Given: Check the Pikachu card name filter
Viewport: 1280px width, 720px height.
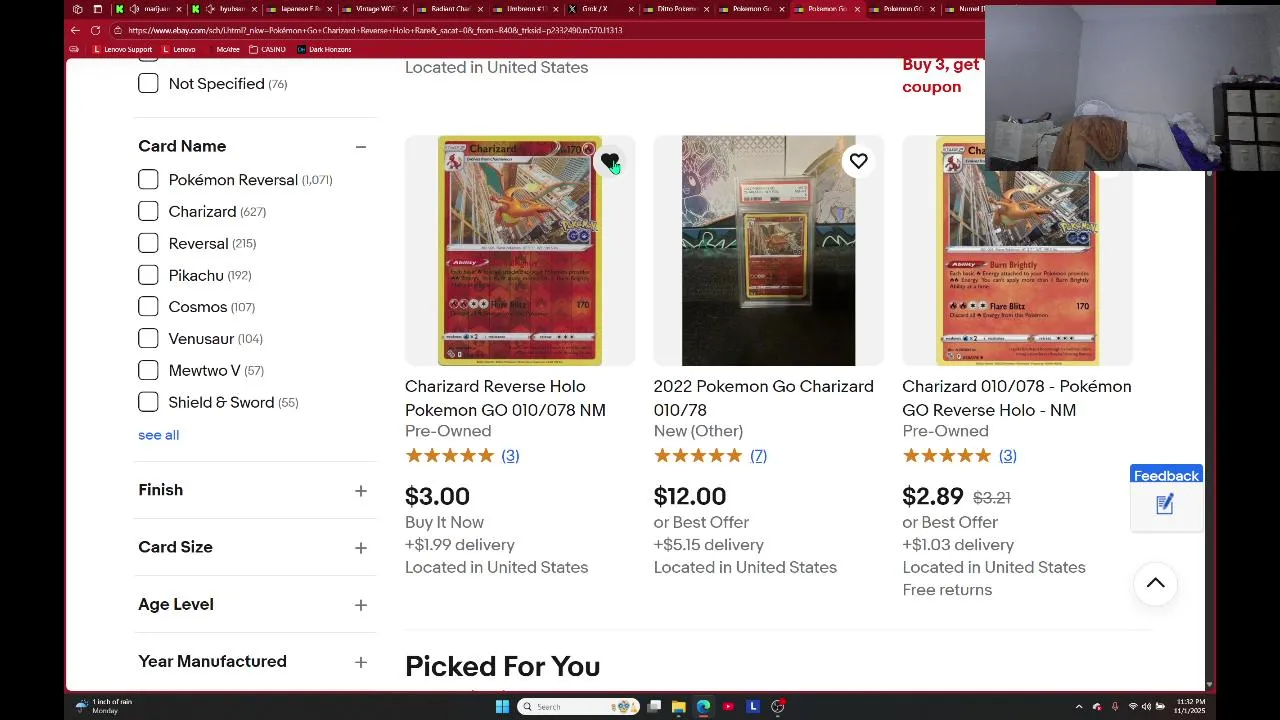Looking at the screenshot, I should (148, 275).
